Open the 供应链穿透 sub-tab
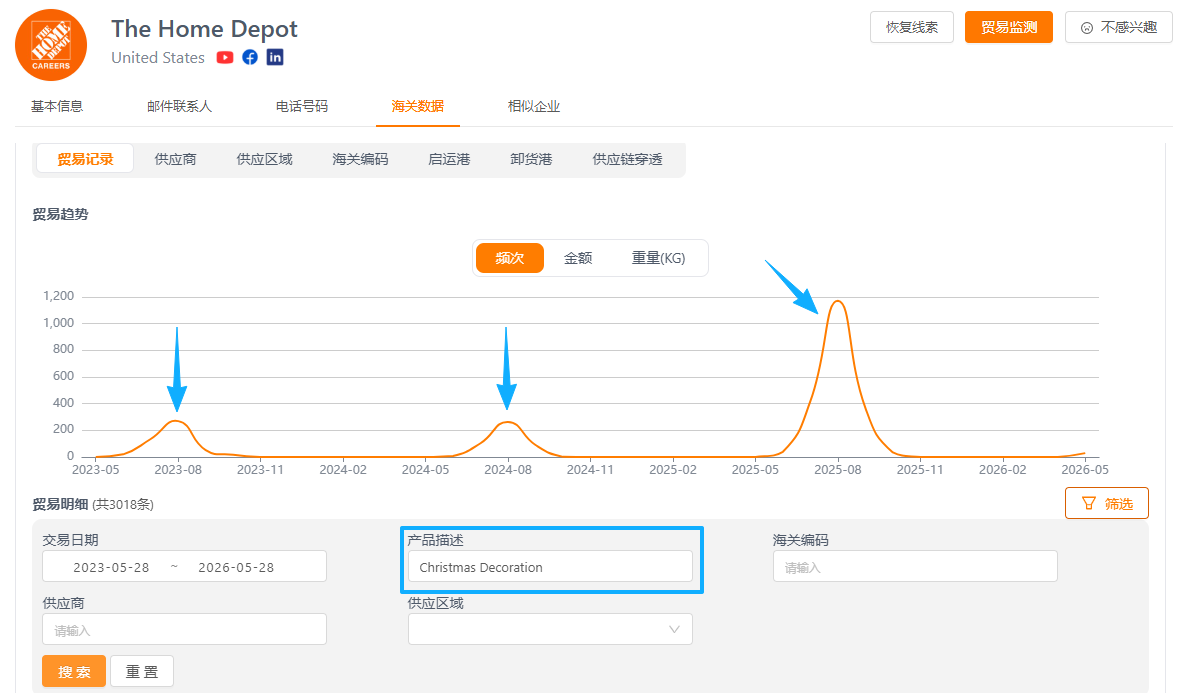 (627, 159)
